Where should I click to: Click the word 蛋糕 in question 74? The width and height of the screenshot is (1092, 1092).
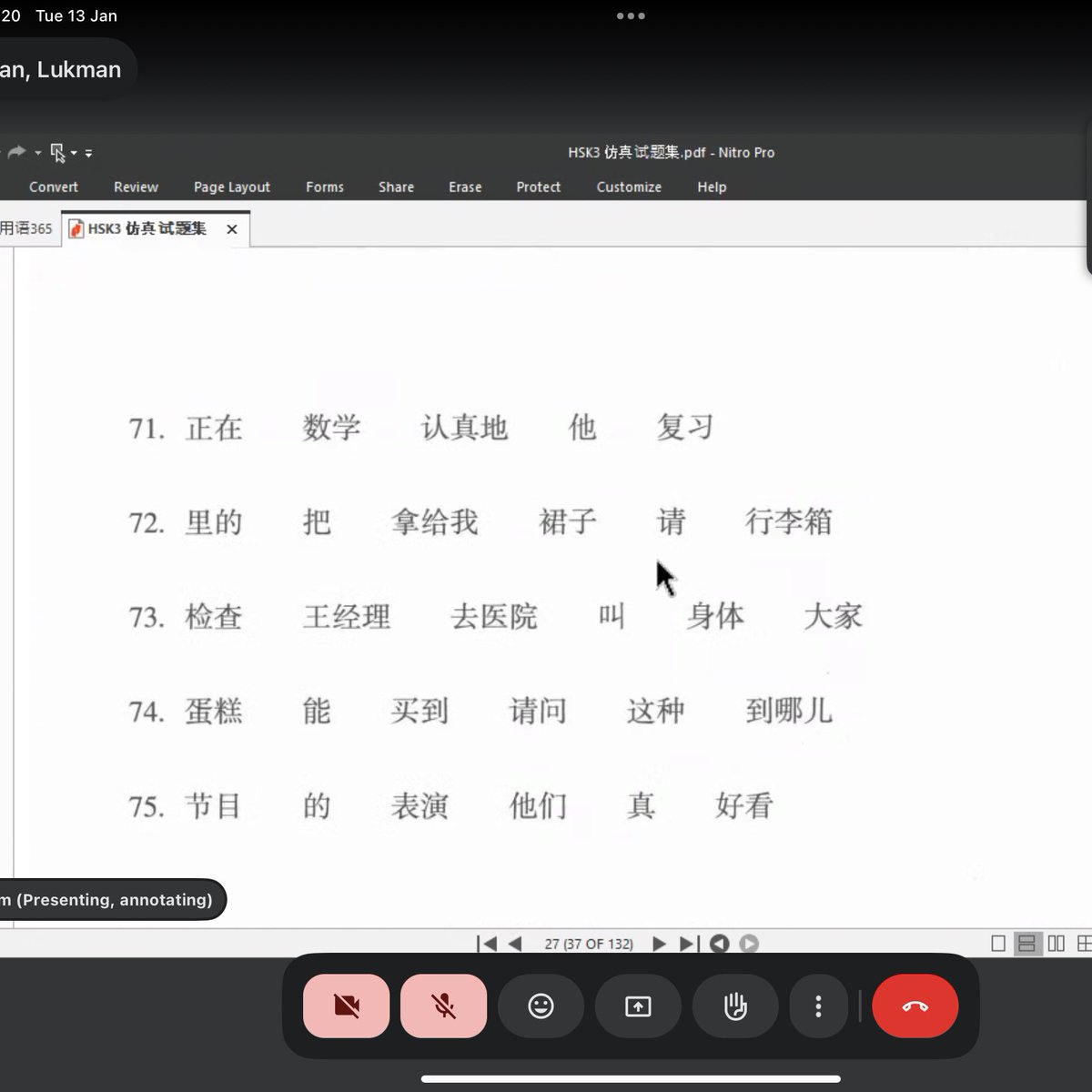click(x=214, y=711)
